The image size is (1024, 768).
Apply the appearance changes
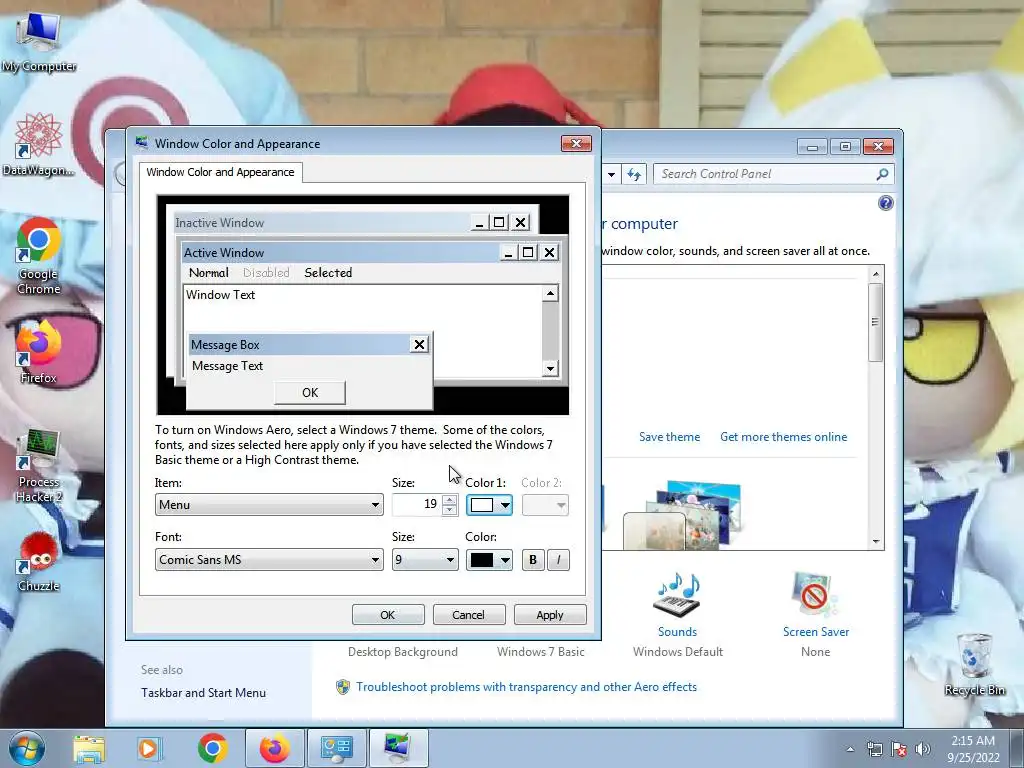(550, 615)
